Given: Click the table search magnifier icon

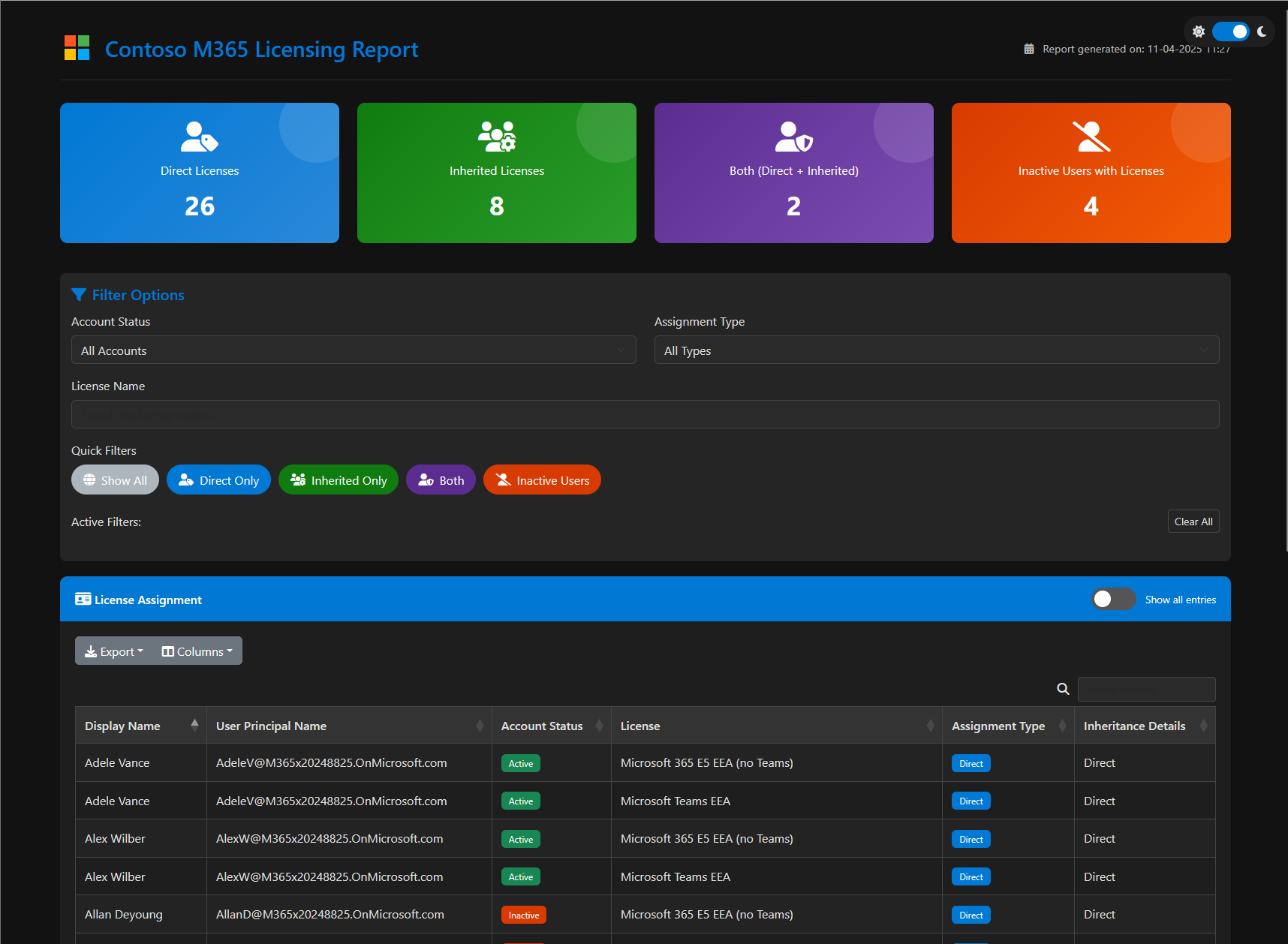Looking at the screenshot, I should point(1063,689).
